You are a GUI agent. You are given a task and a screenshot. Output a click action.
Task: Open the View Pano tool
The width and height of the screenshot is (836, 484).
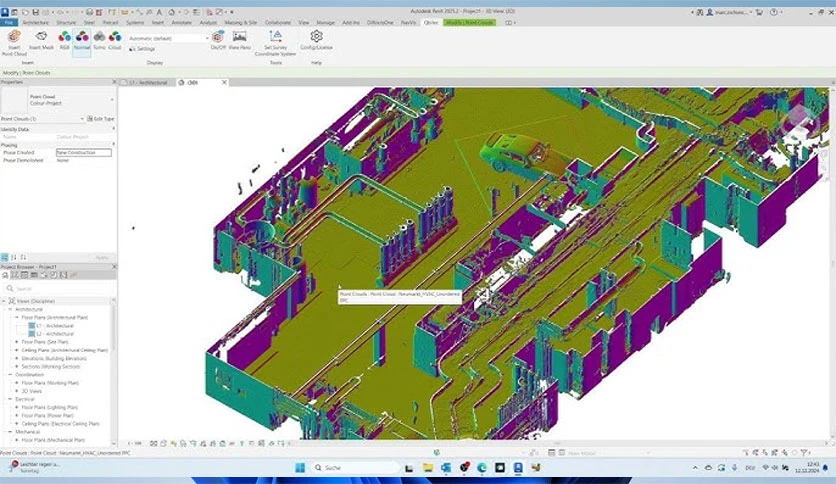tap(239, 41)
